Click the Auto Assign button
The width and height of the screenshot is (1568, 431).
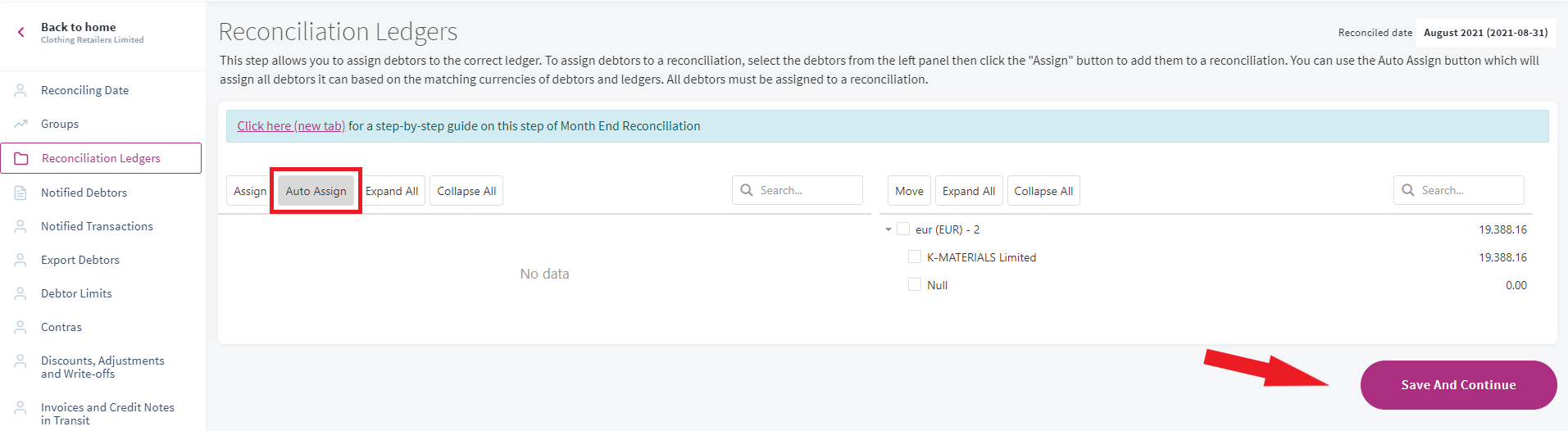click(316, 191)
